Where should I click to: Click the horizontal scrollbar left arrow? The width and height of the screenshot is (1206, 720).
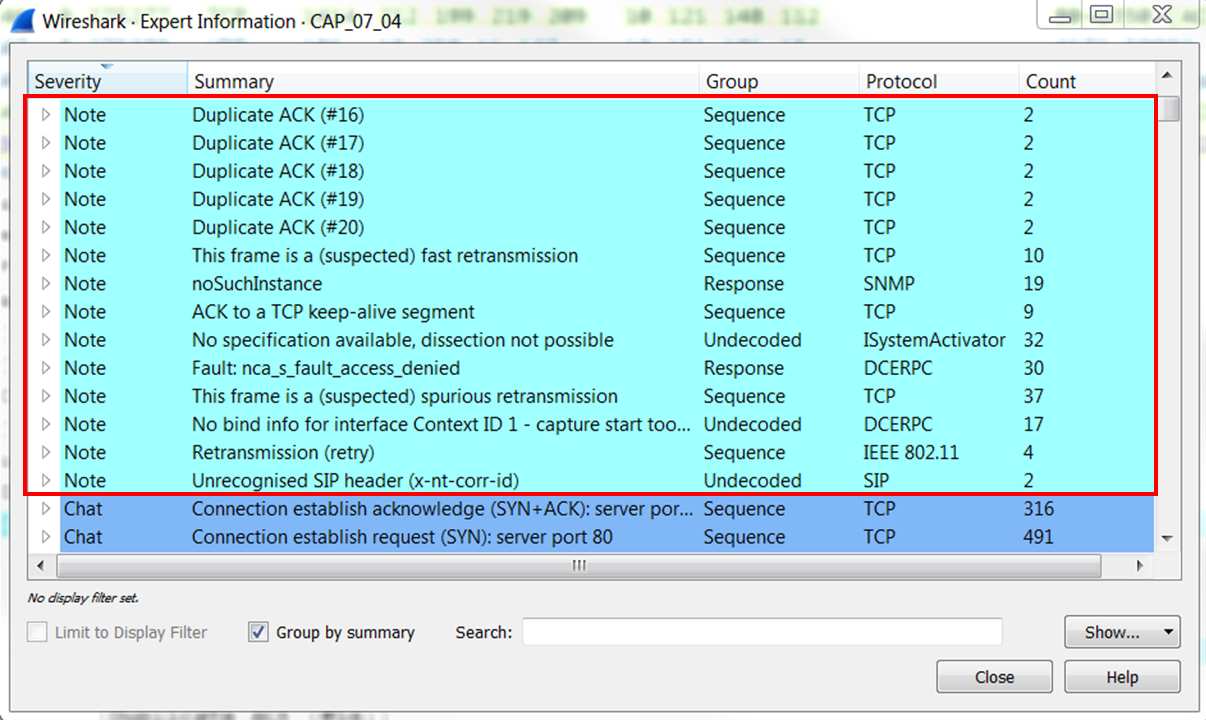pos(41,566)
